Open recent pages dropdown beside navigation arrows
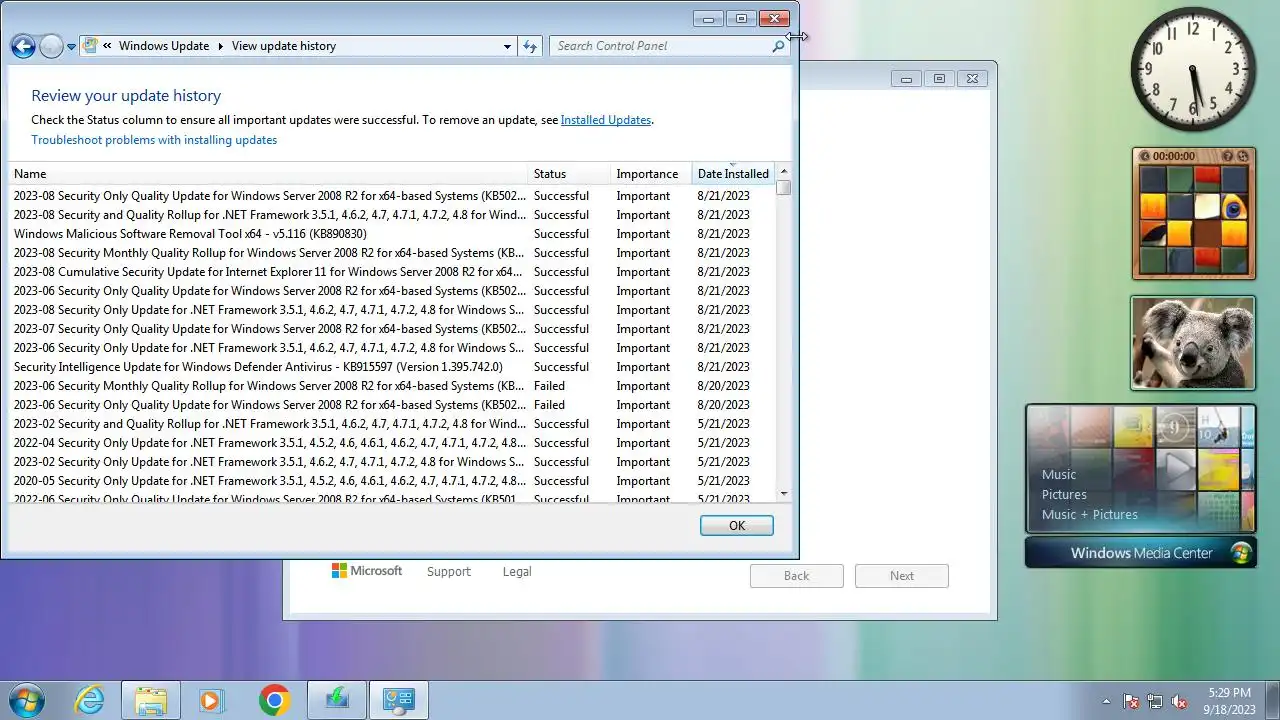This screenshot has width=1280, height=720. click(x=72, y=47)
